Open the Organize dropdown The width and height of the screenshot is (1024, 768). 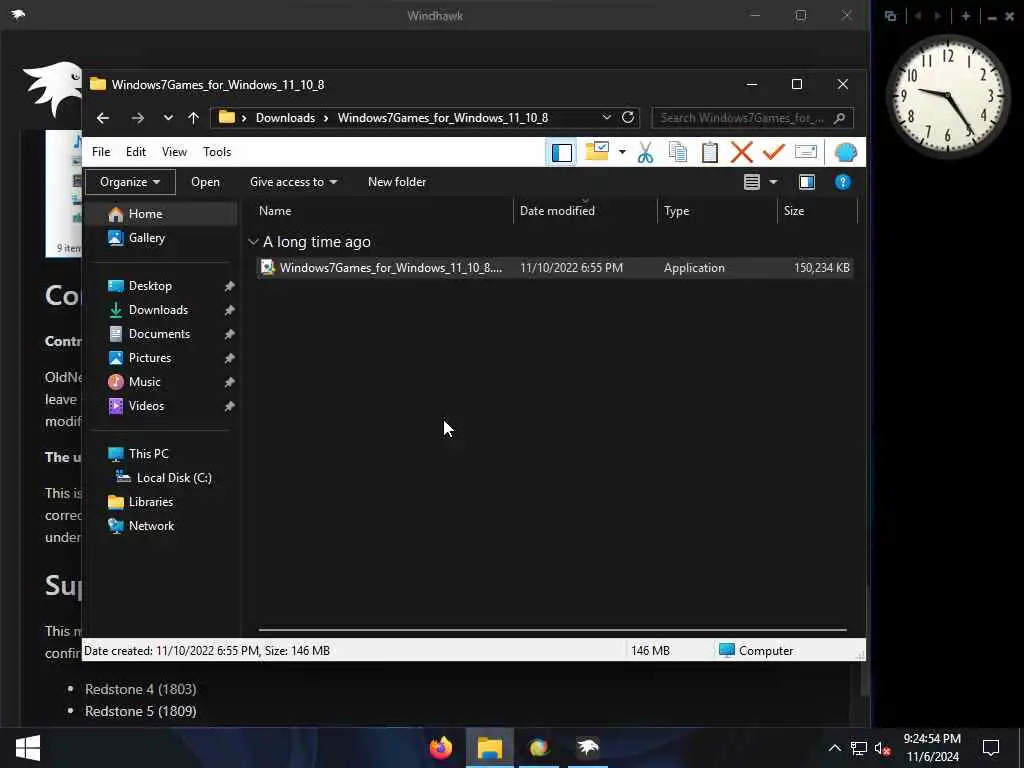click(130, 182)
